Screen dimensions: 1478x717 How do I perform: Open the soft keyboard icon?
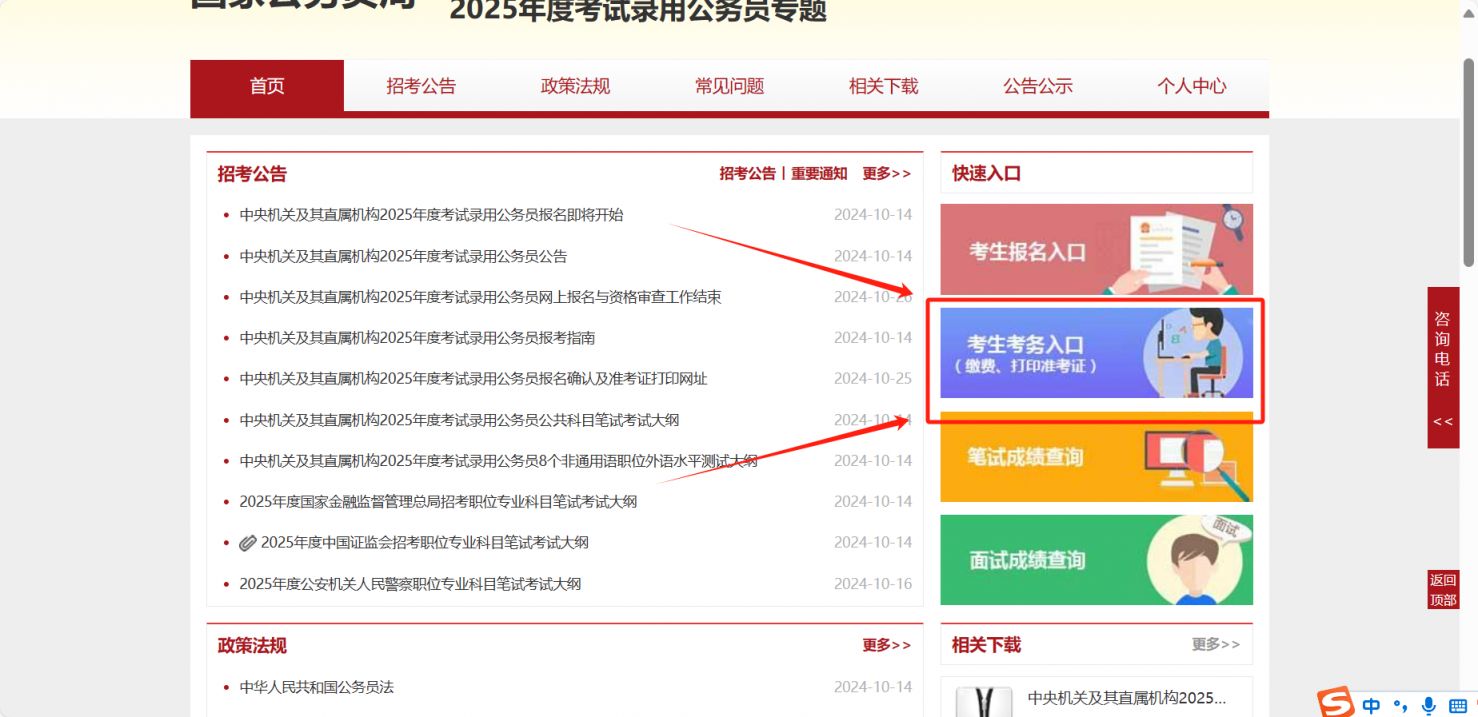coord(1456,703)
